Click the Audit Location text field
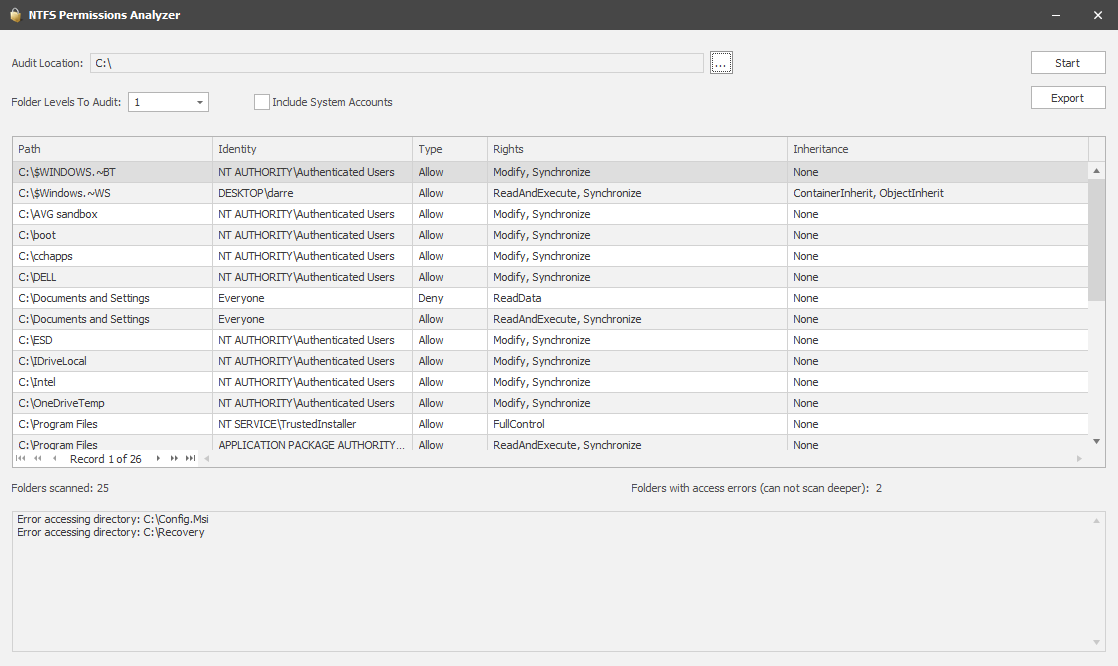The height and width of the screenshot is (666, 1118). click(396, 63)
